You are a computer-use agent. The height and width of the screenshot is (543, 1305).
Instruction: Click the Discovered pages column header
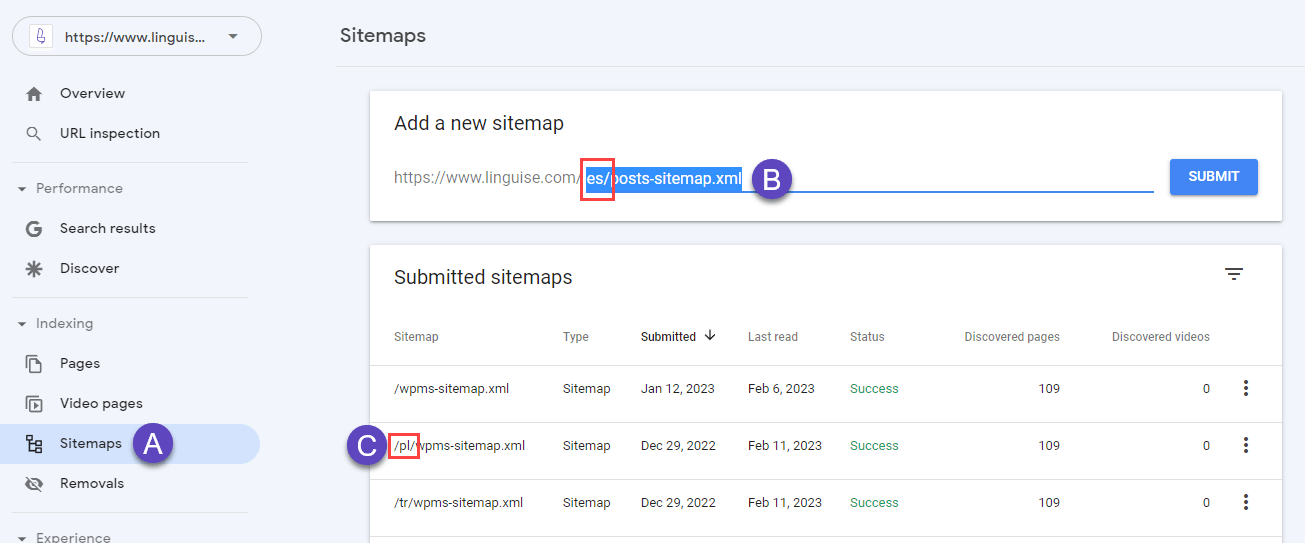coord(1012,337)
